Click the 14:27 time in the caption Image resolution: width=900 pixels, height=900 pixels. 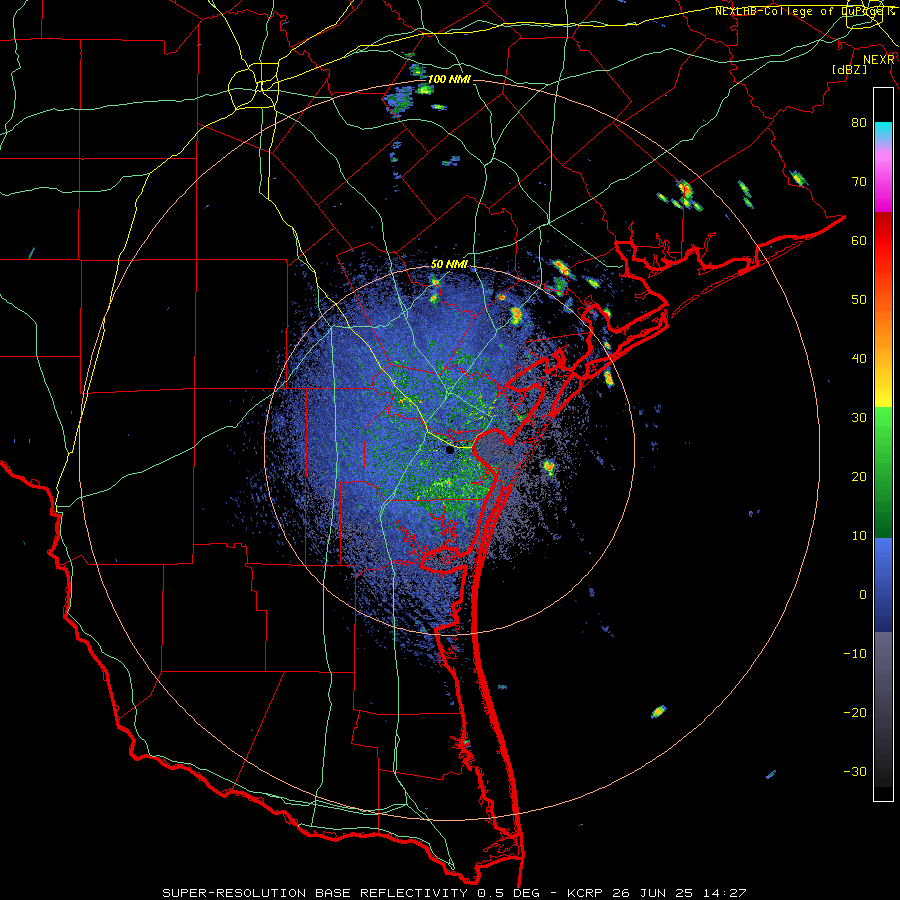click(x=723, y=893)
